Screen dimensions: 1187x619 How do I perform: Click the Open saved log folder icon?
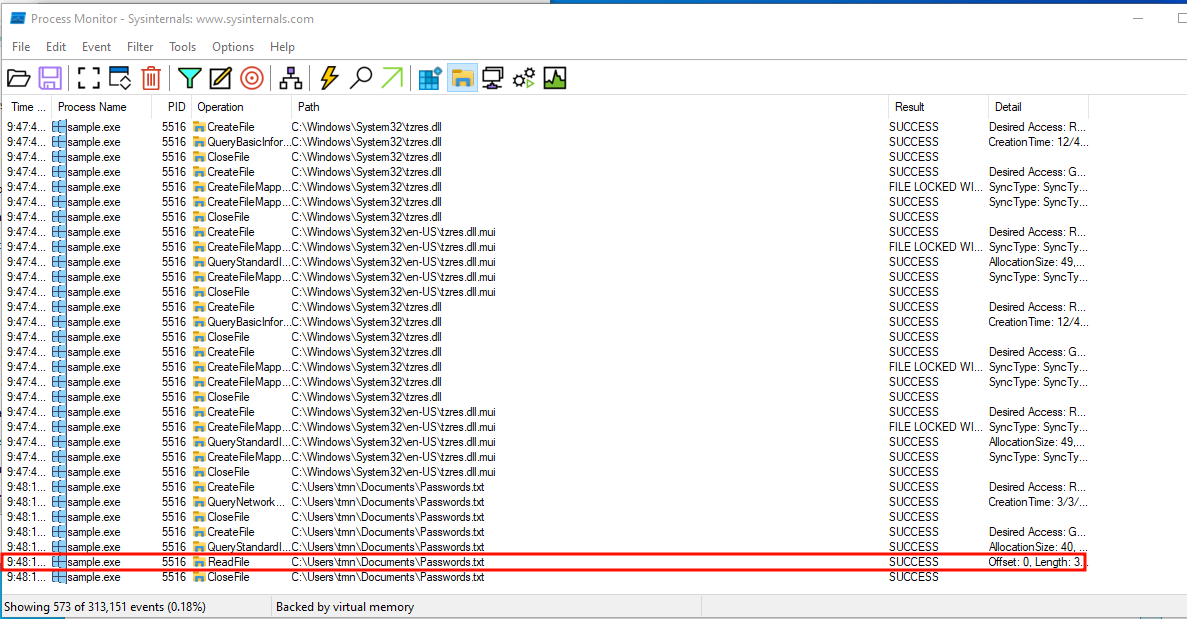[19, 78]
